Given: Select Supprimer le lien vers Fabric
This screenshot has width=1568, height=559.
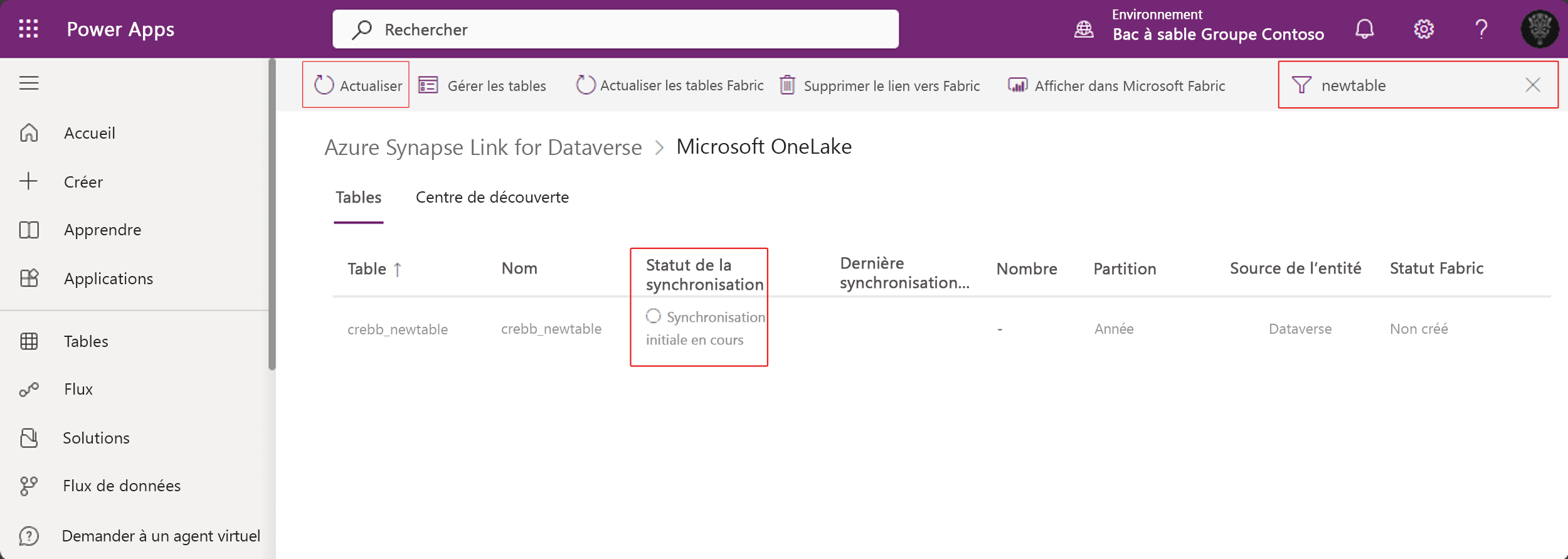Looking at the screenshot, I should (892, 85).
